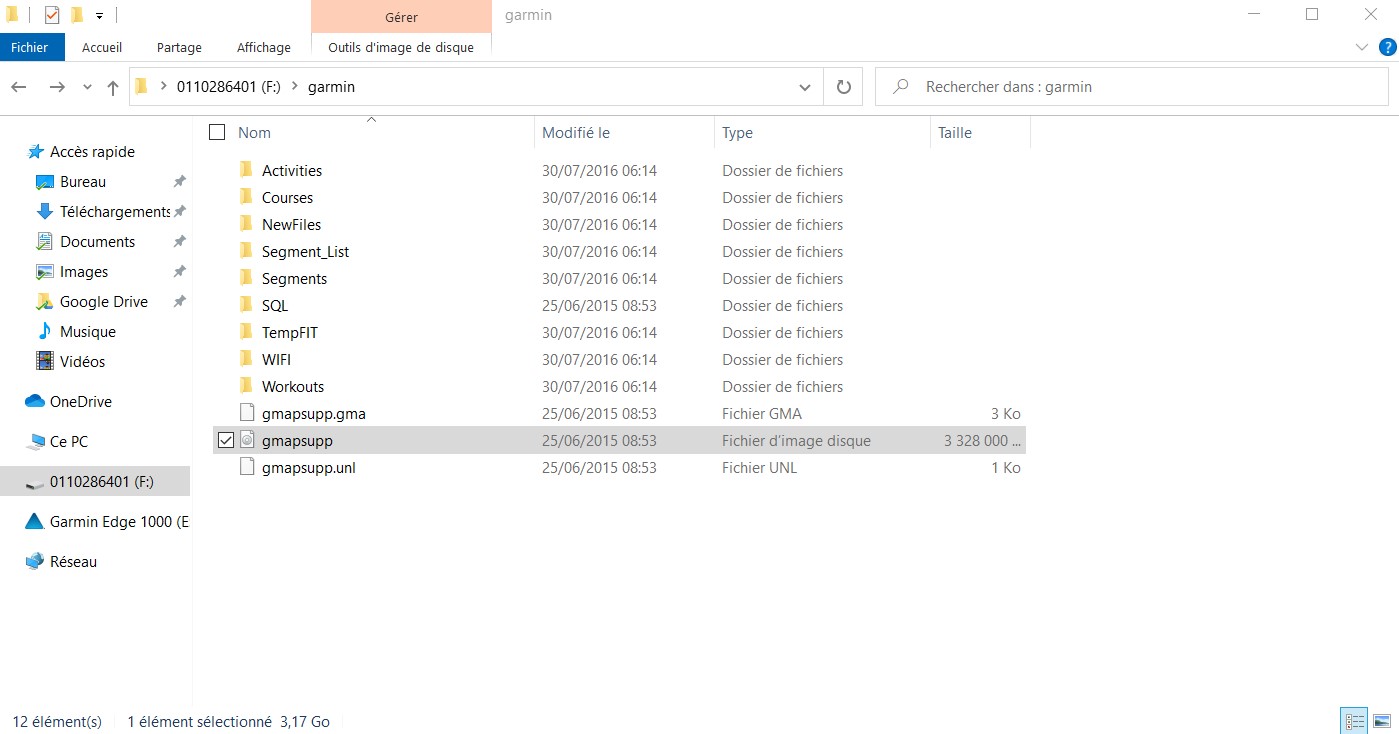Click the OneDrive cloud icon
1399x734 pixels.
click(35, 401)
